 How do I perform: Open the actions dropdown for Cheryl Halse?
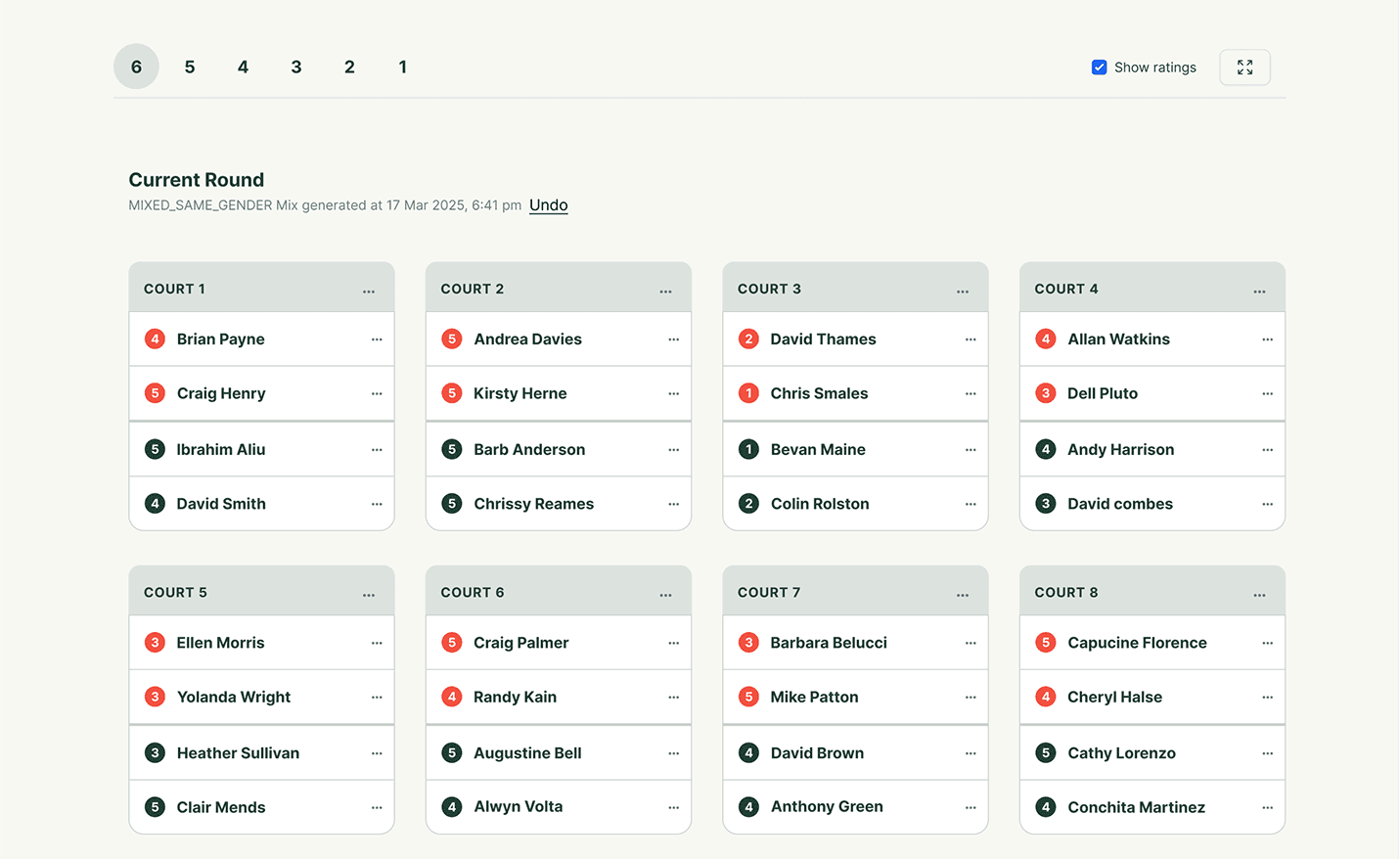click(1266, 697)
